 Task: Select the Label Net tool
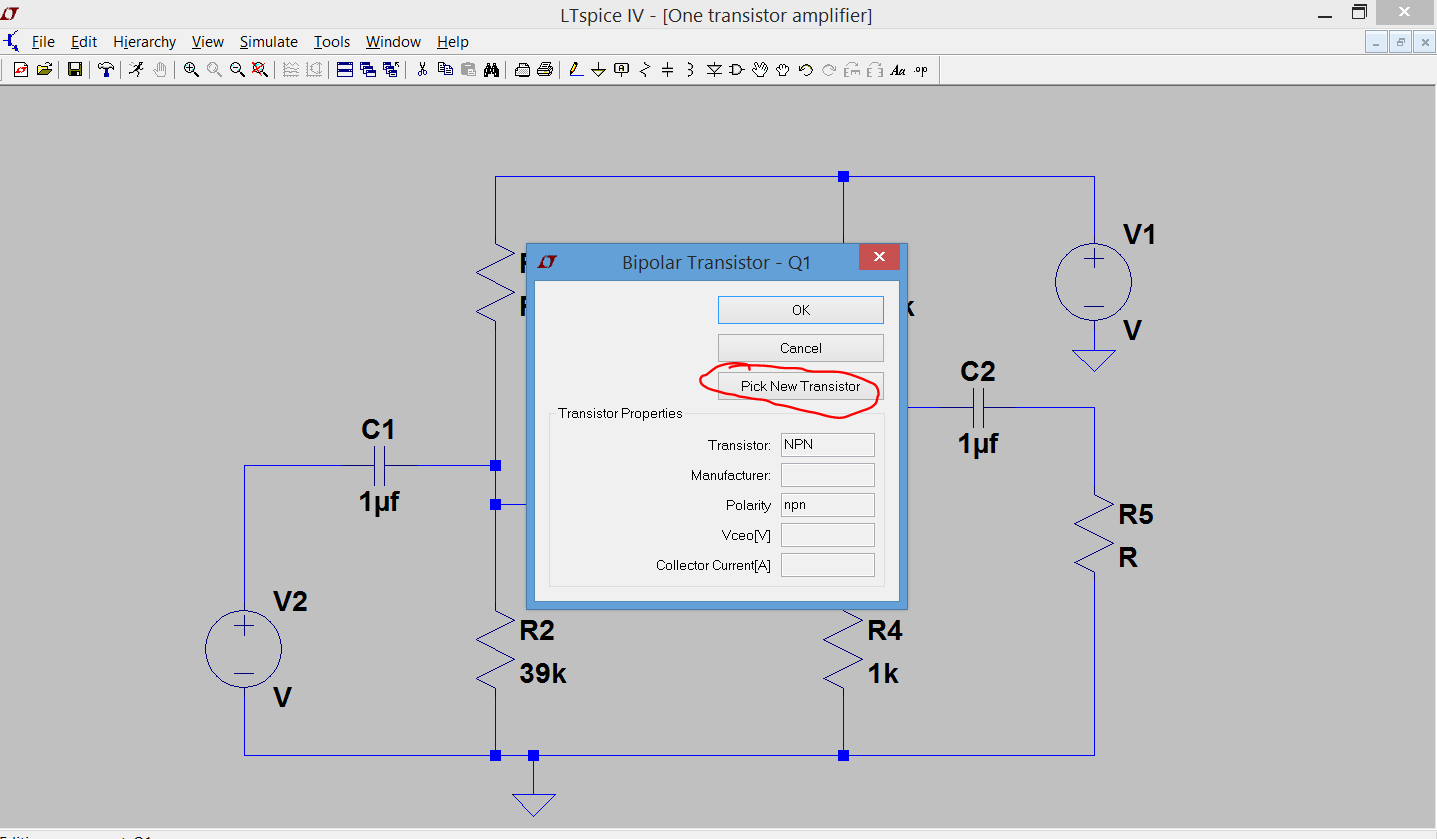click(621, 70)
